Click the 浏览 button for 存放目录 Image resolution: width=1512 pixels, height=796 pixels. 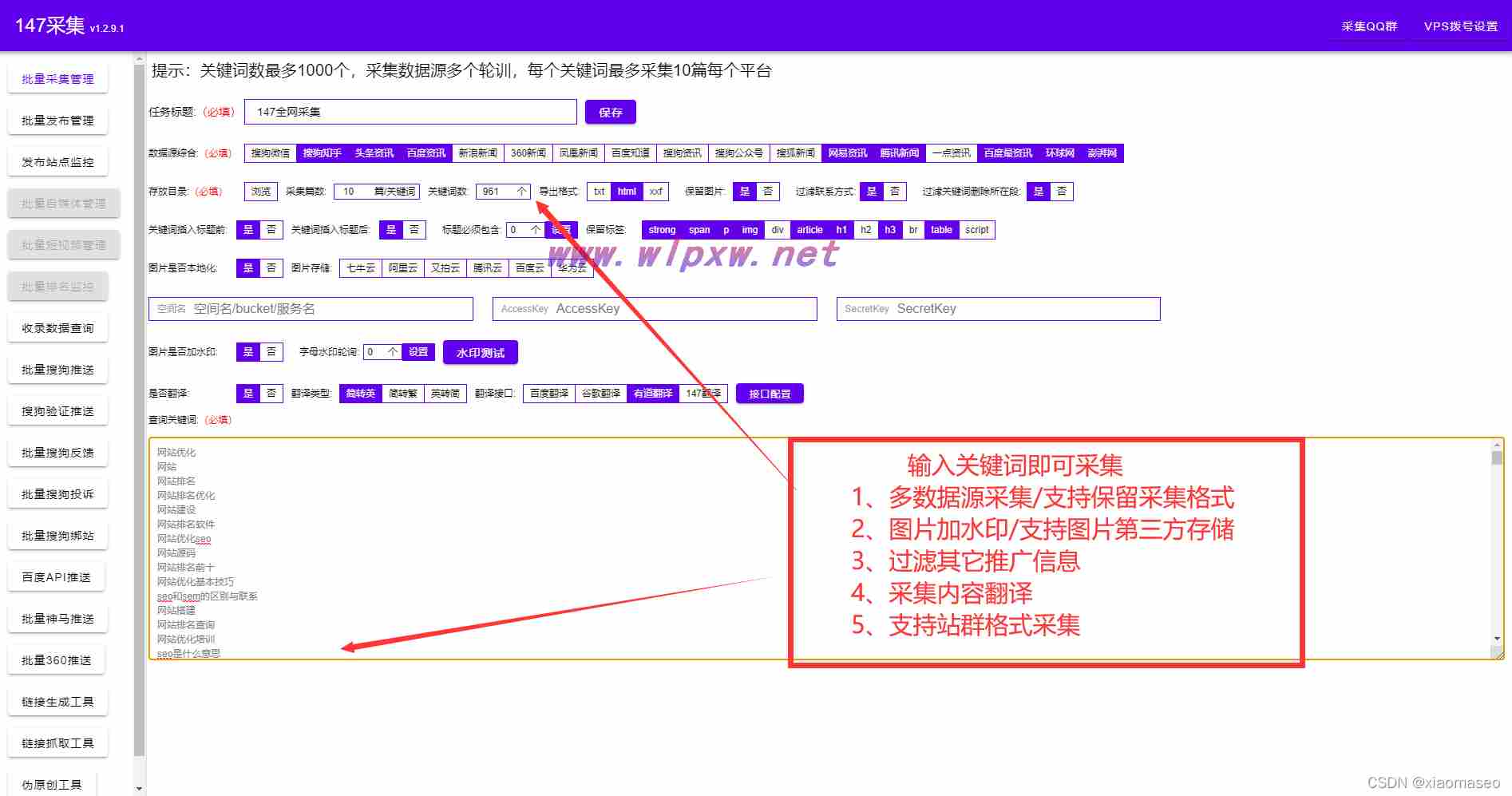[x=261, y=192]
